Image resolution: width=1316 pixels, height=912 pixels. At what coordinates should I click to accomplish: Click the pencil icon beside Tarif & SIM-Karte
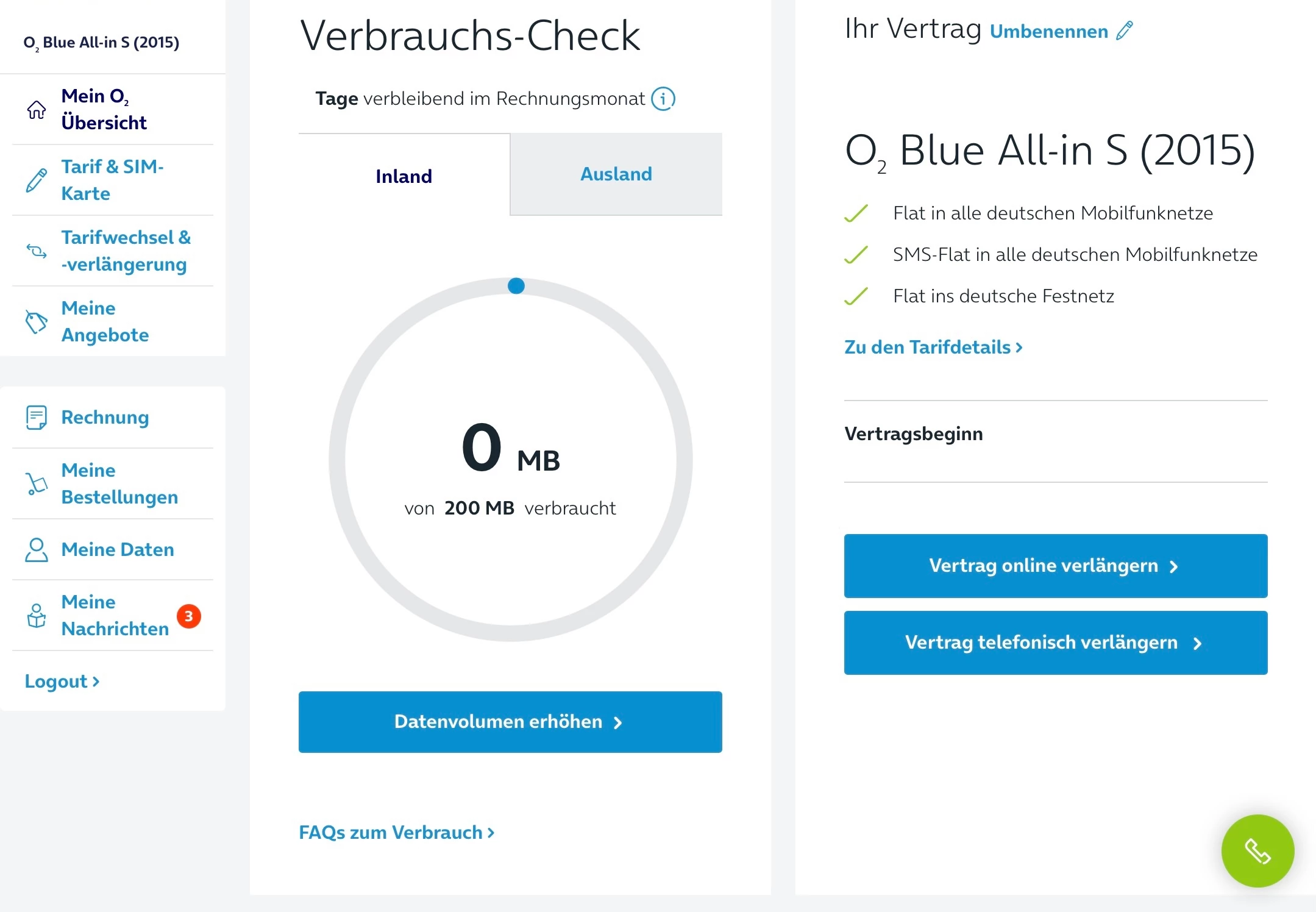[37, 180]
